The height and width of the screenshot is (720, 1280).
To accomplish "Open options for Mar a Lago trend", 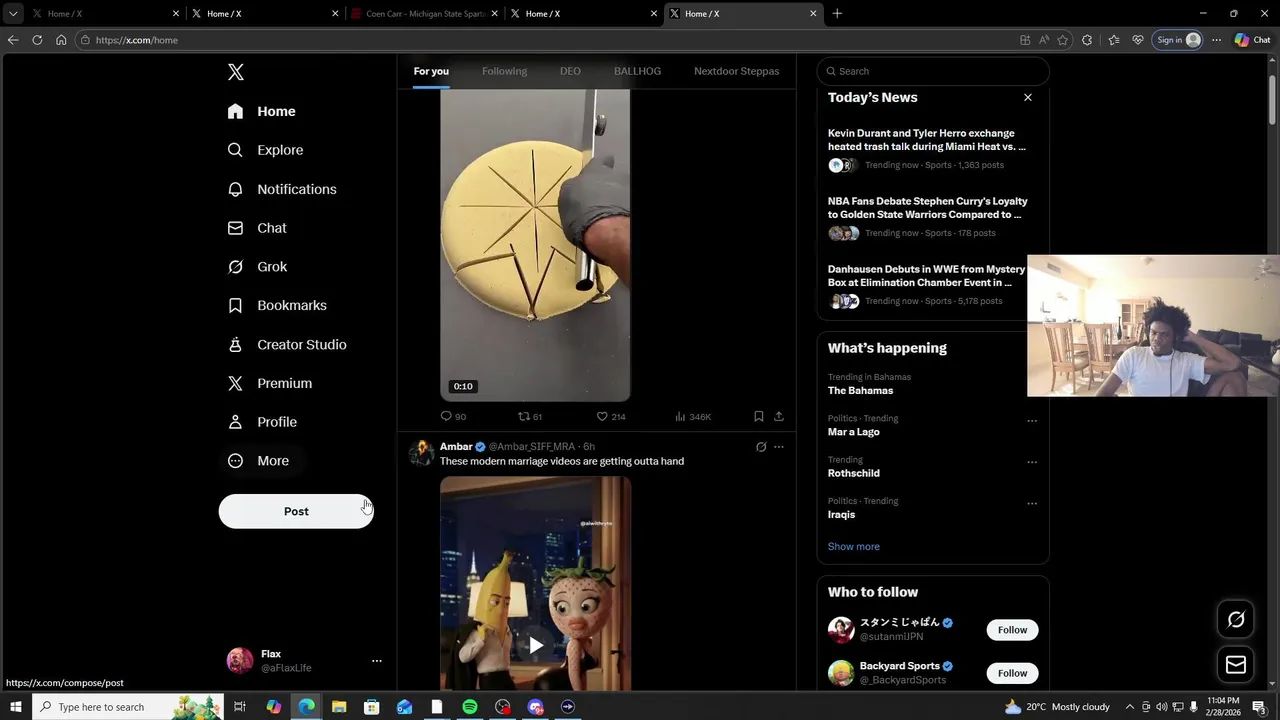I will point(1032,421).
